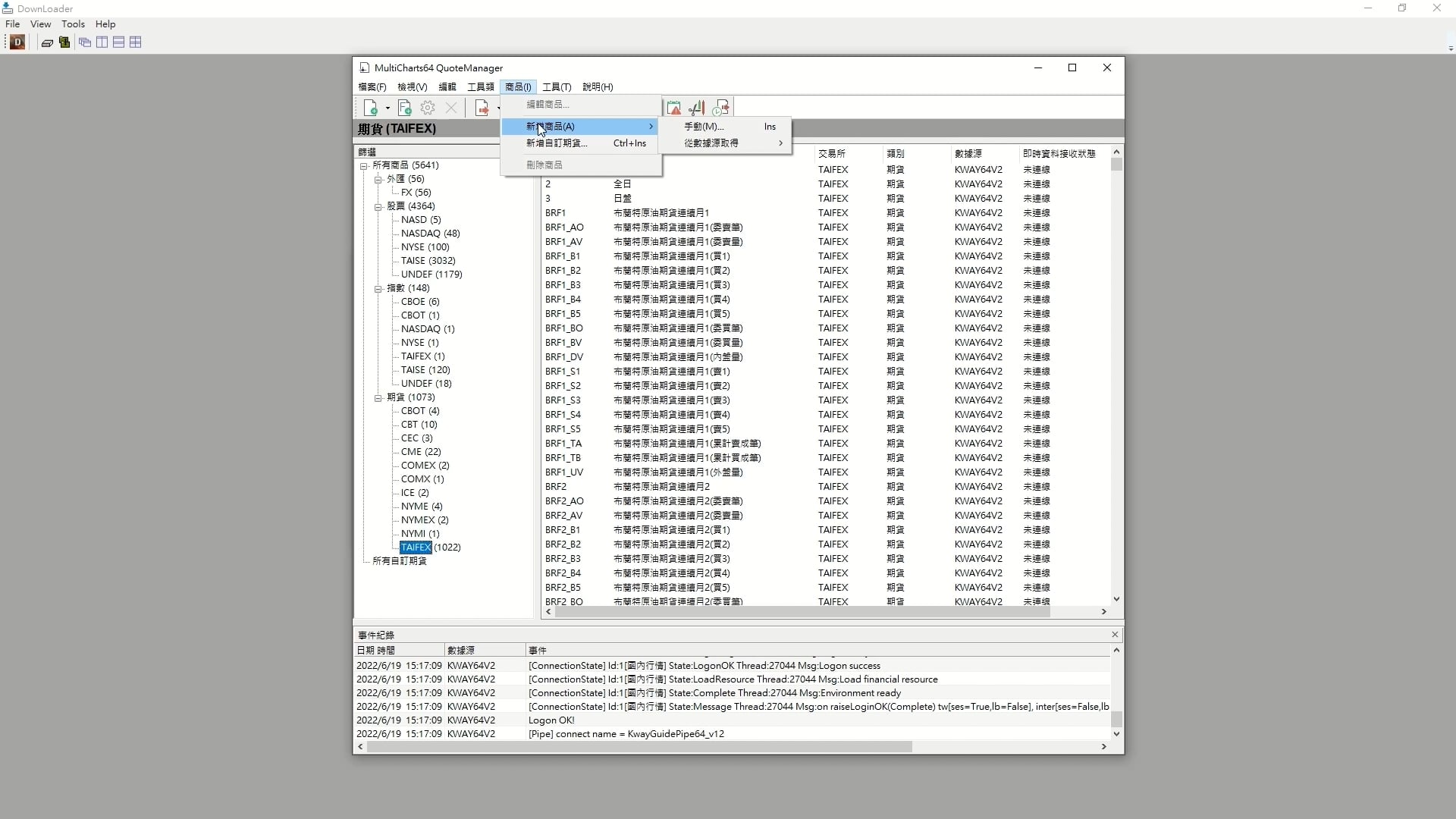Viewport: 1456px width, 819px height.
Task: Click the calendar warning icon in QuoteManager toolbar
Action: [x=673, y=108]
